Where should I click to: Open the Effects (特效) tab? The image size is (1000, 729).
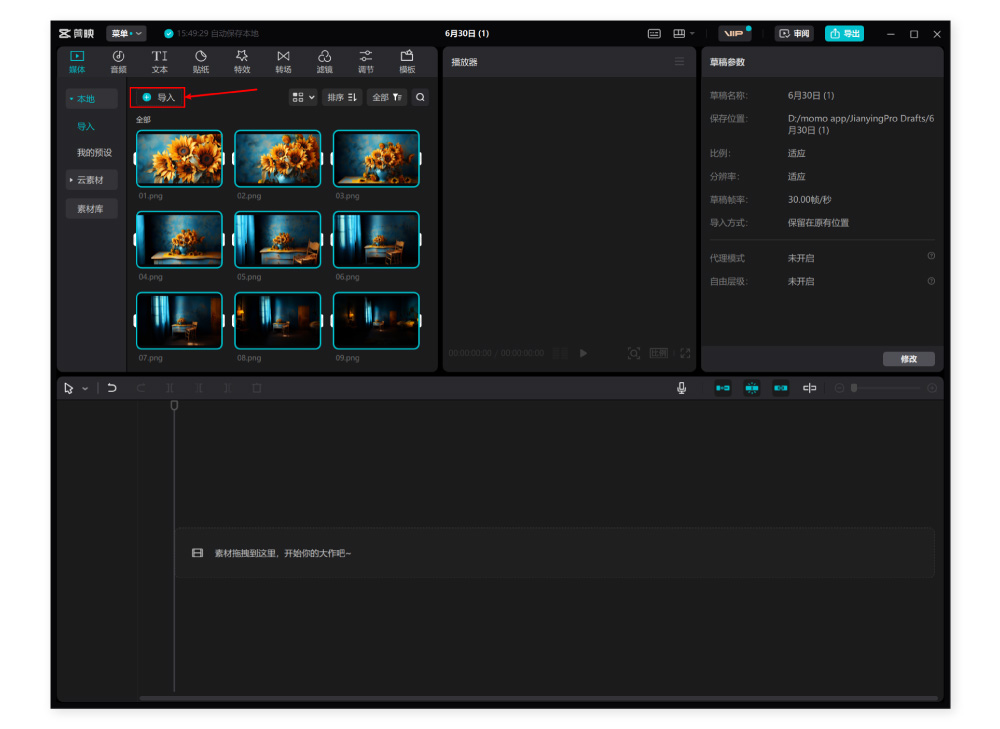pyautogui.click(x=242, y=62)
